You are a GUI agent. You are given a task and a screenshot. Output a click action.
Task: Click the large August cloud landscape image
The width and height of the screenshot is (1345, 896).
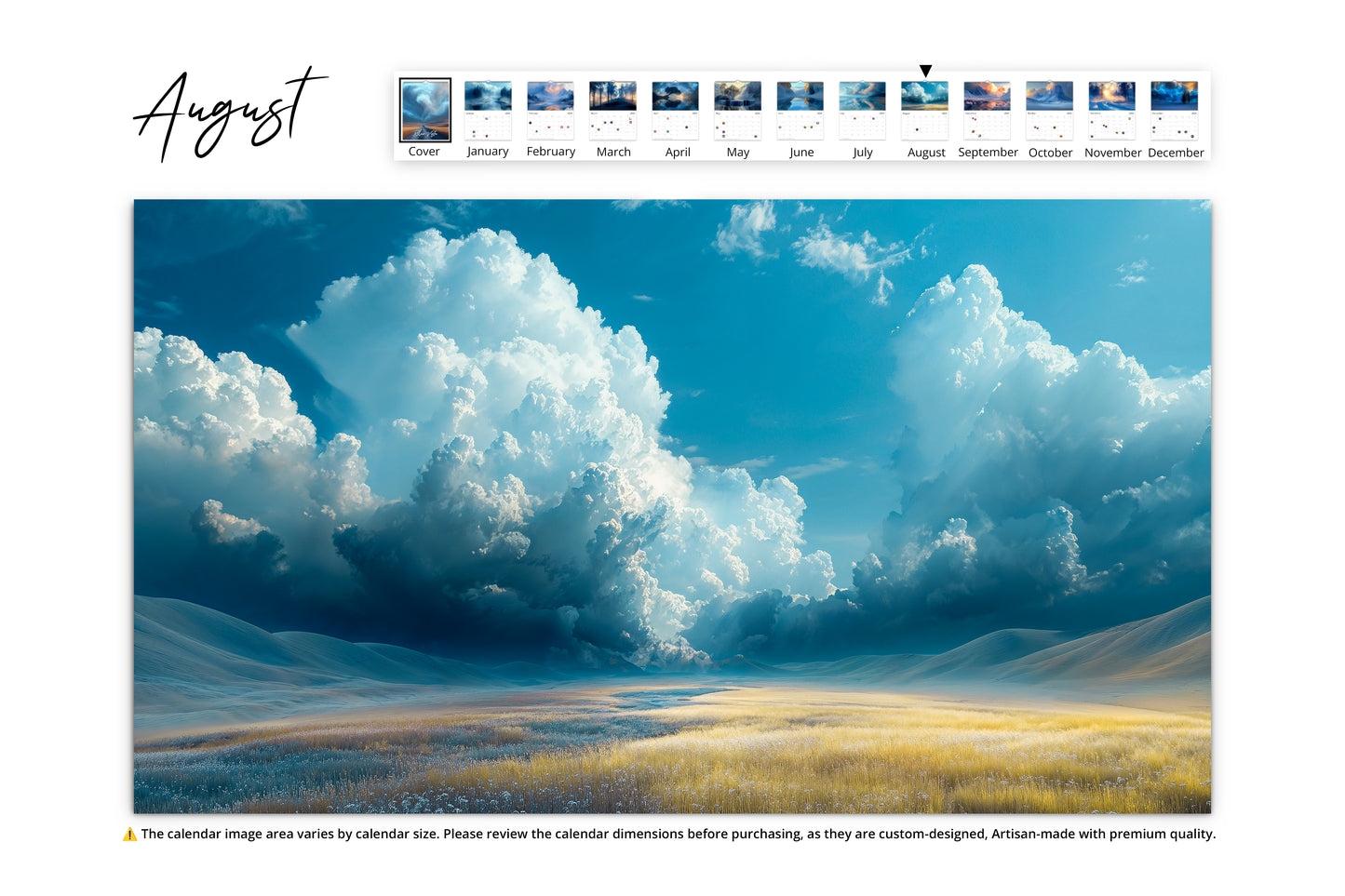pos(672,506)
